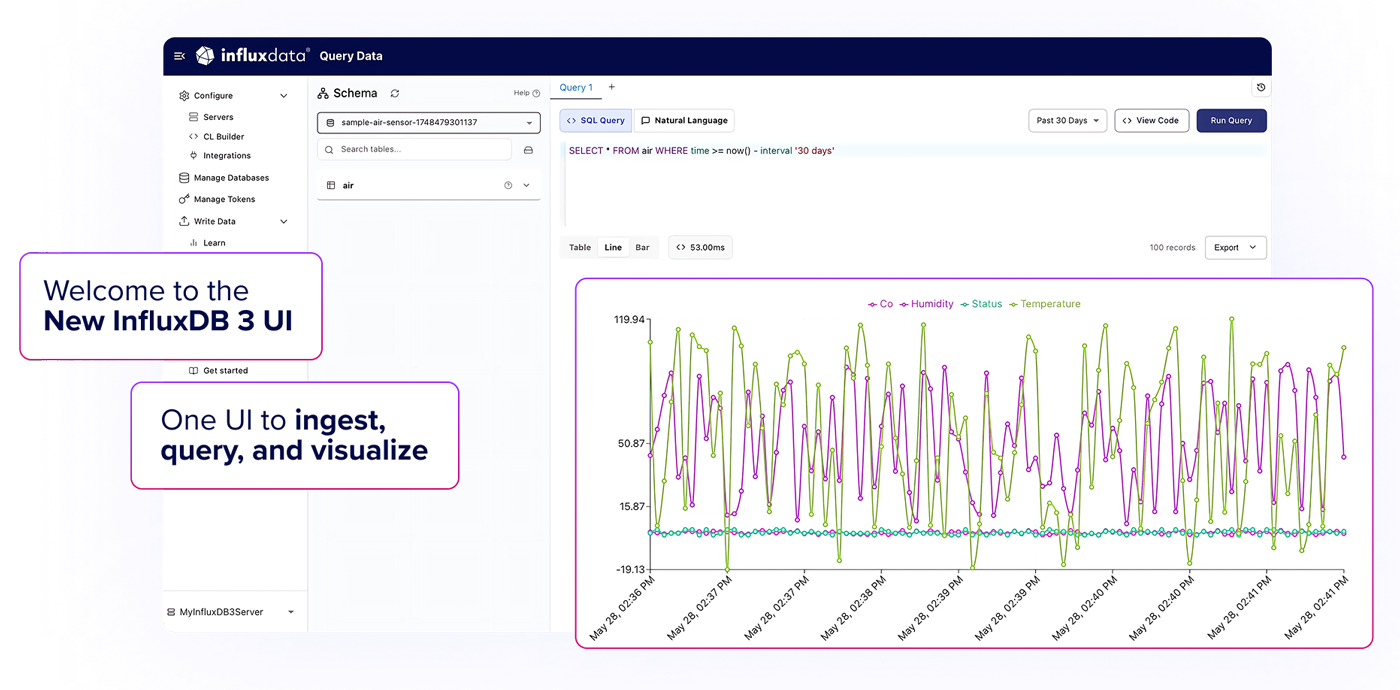1400x690 pixels.
Task: Open the Export dropdown
Action: (x=1236, y=248)
